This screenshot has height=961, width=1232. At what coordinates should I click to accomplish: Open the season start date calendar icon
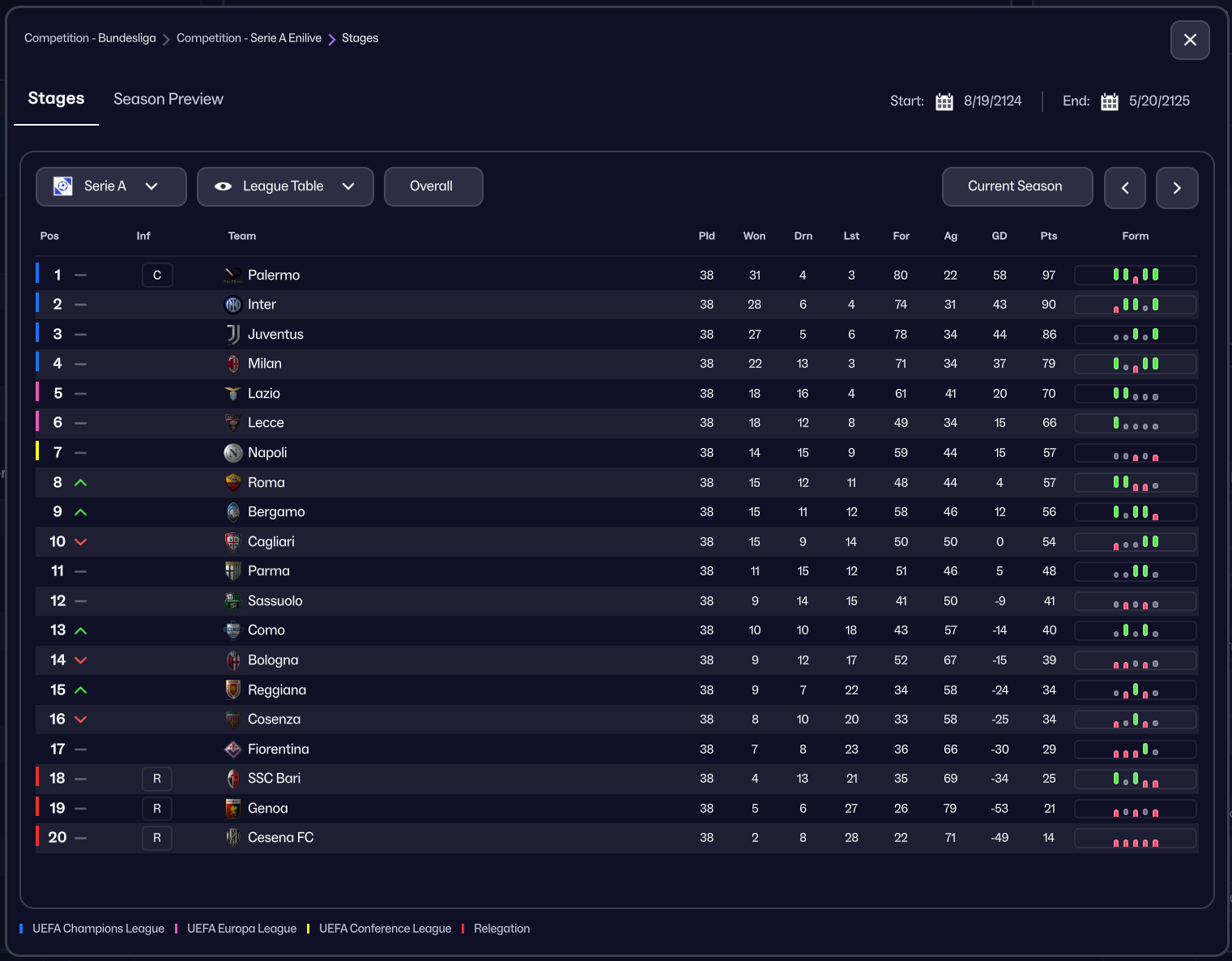pyautogui.click(x=944, y=101)
